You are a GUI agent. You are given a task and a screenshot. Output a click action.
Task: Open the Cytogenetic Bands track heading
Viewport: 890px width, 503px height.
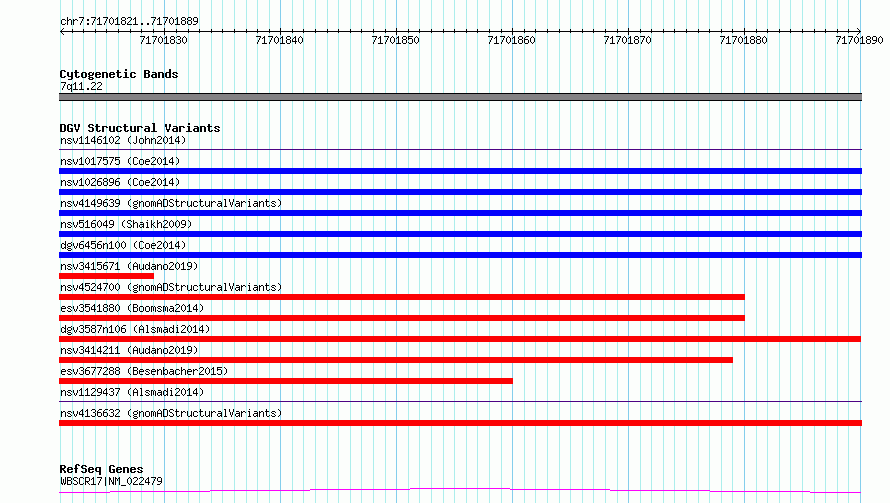pos(119,74)
